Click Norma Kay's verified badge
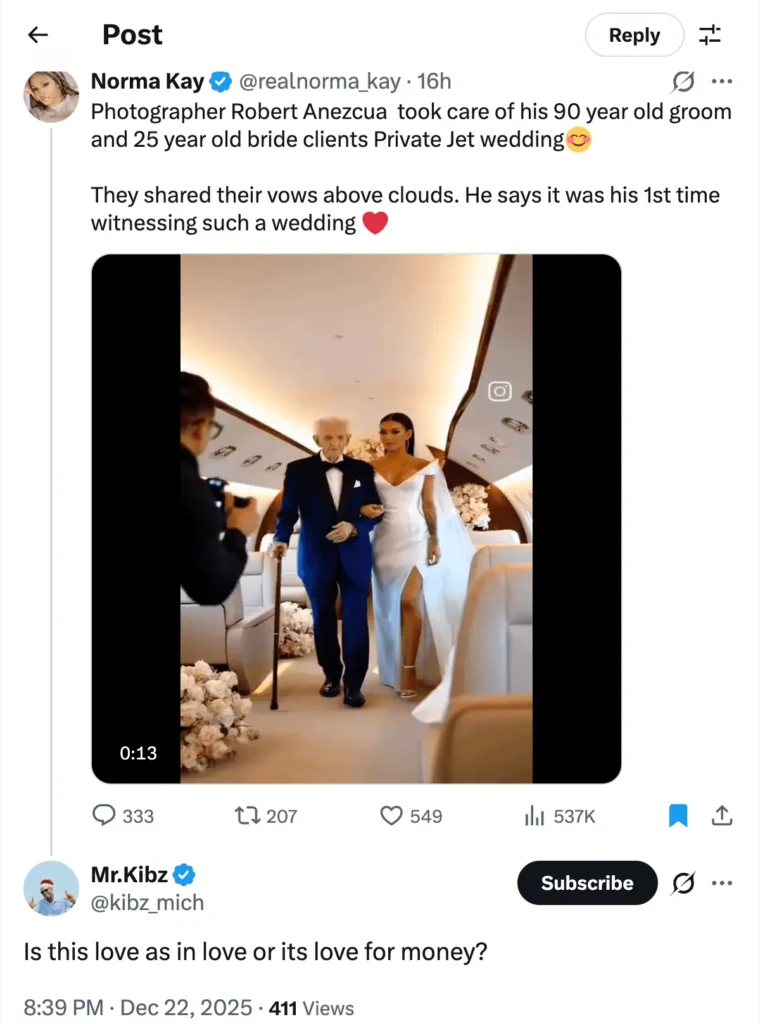The height and width of the screenshot is (1024, 765). pos(220,81)
